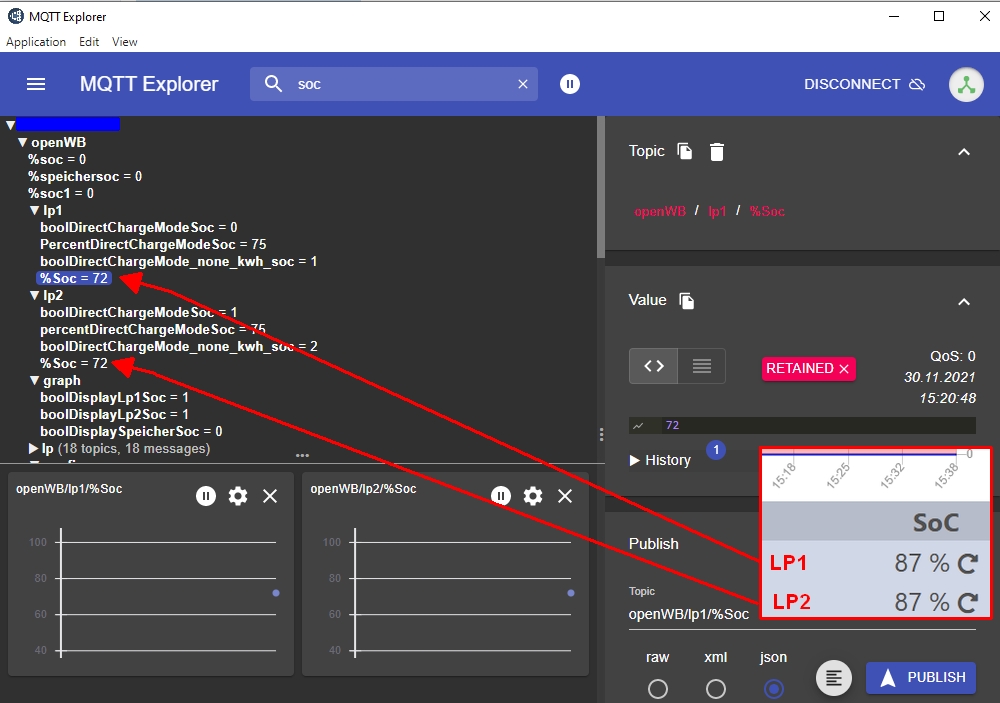
Task: Open the View menu
Action: [x=125, y=42]
